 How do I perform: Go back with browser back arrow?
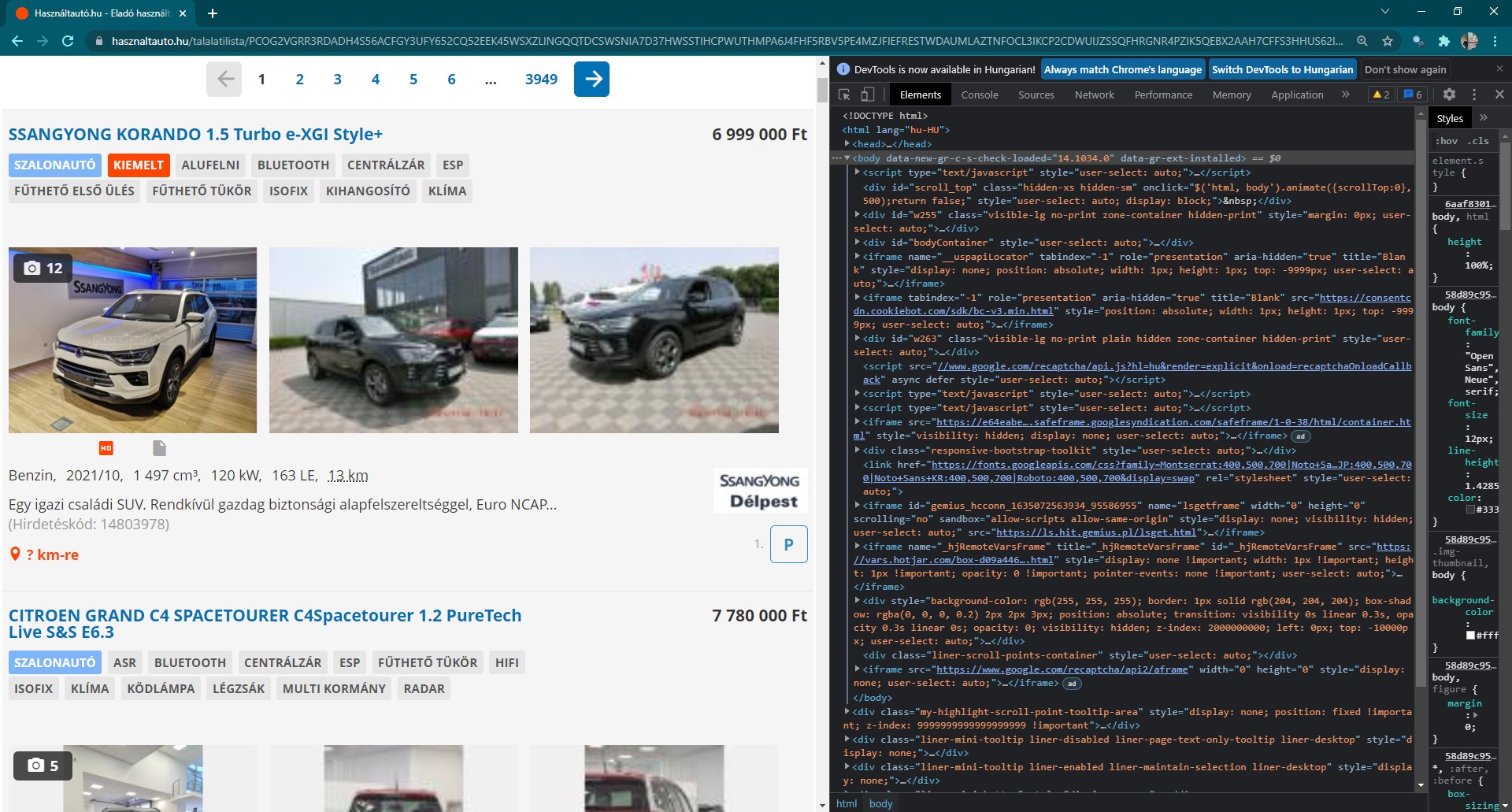coord(17,41)
